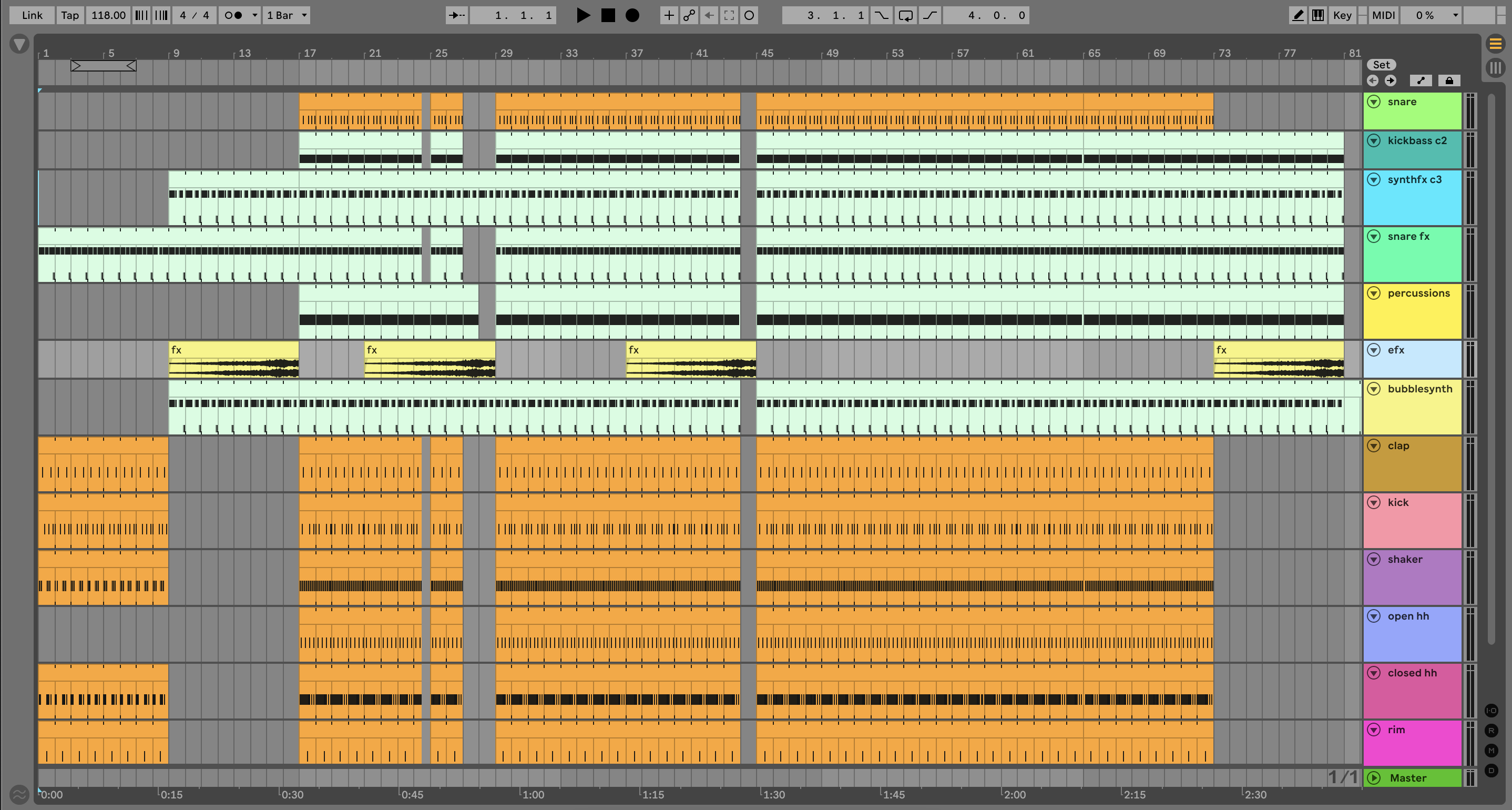Open the 1 Bar quantization dropdown
The height and width of the screenshot is (810, 1512).
(x=287, y=15)
